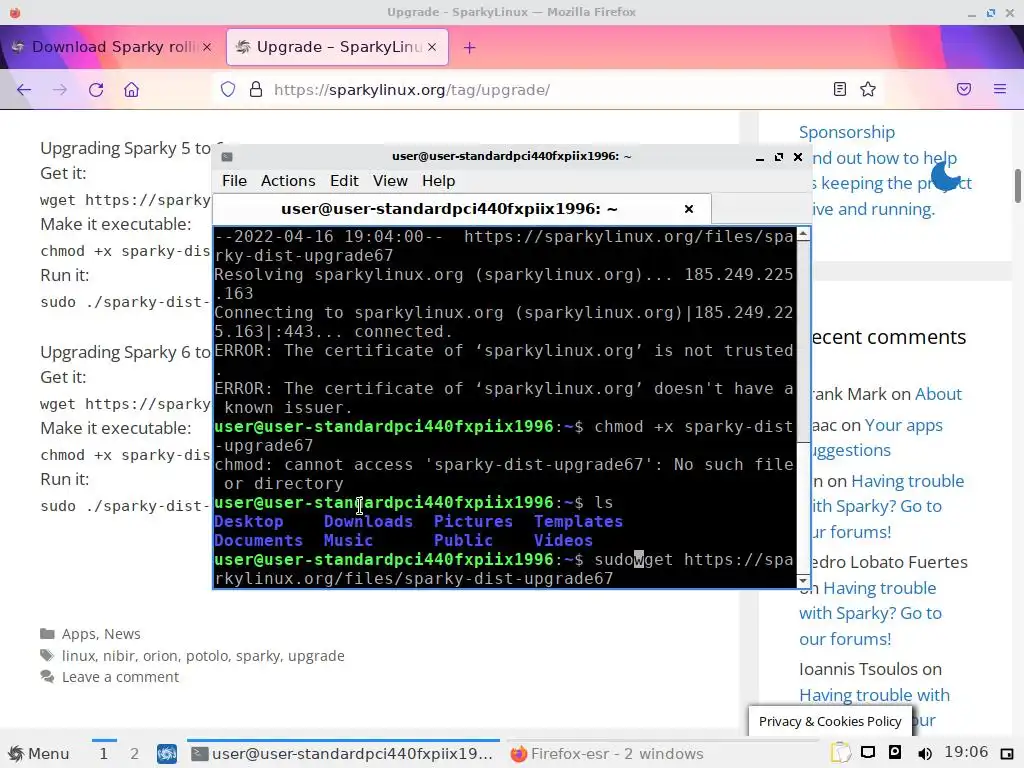This screenshot has height=768, width=1024.
Task: Close the 'Upgrade – SparkyLinux' tab
Action: tap(432, 47)
